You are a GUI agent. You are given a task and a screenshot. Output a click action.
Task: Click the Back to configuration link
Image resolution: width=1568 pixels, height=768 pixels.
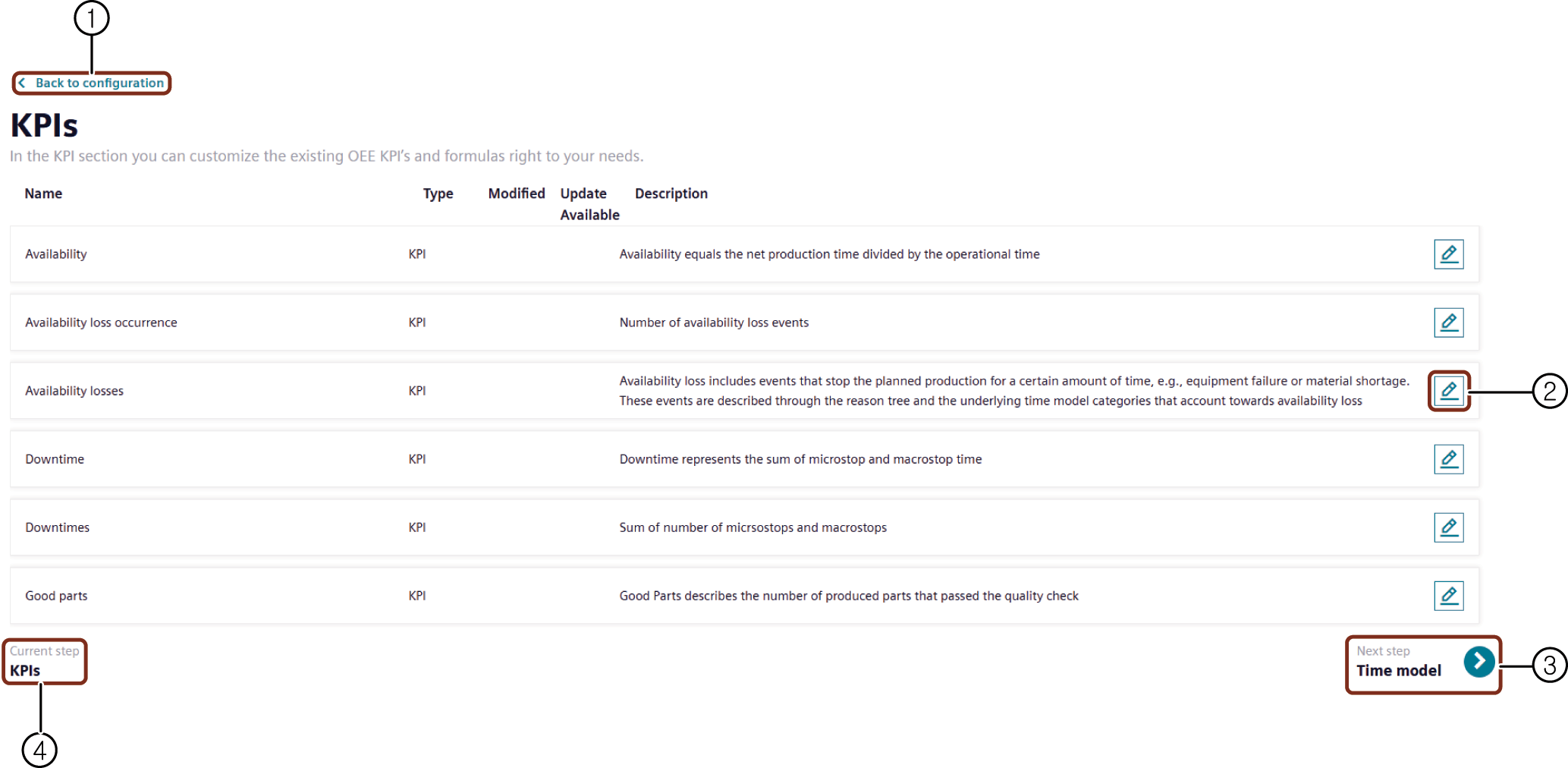[91, 83]
